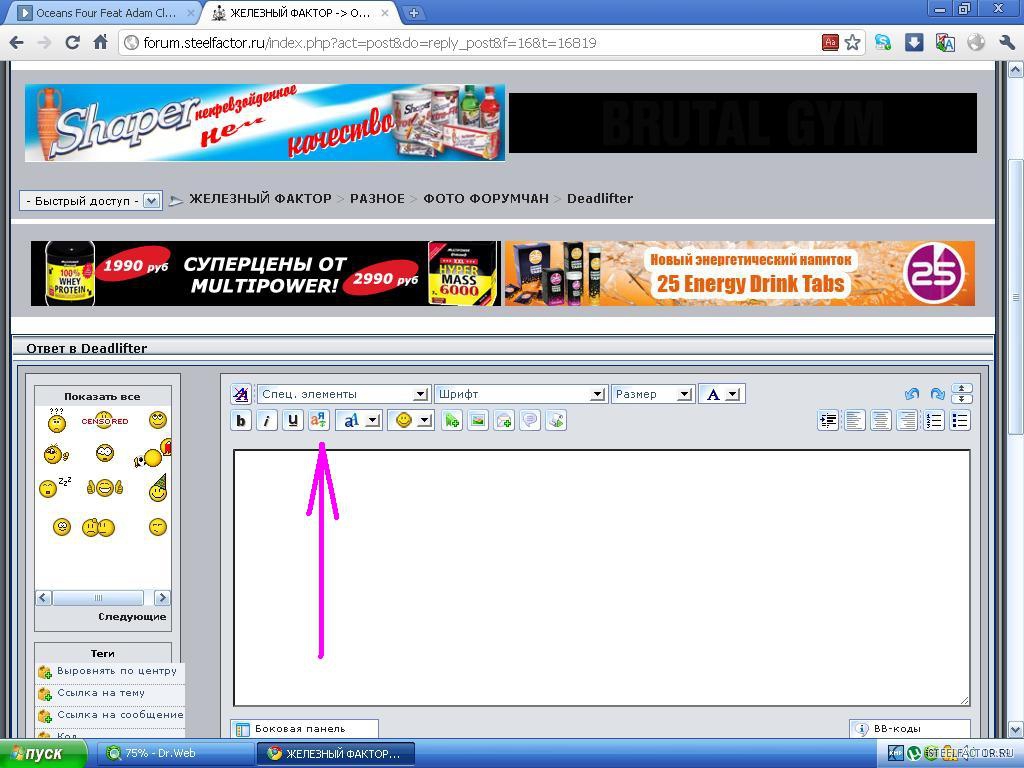The image size is (1024, 768).
Task: Insert the CENSORED smiley
Action: click(x=104, y=420)
